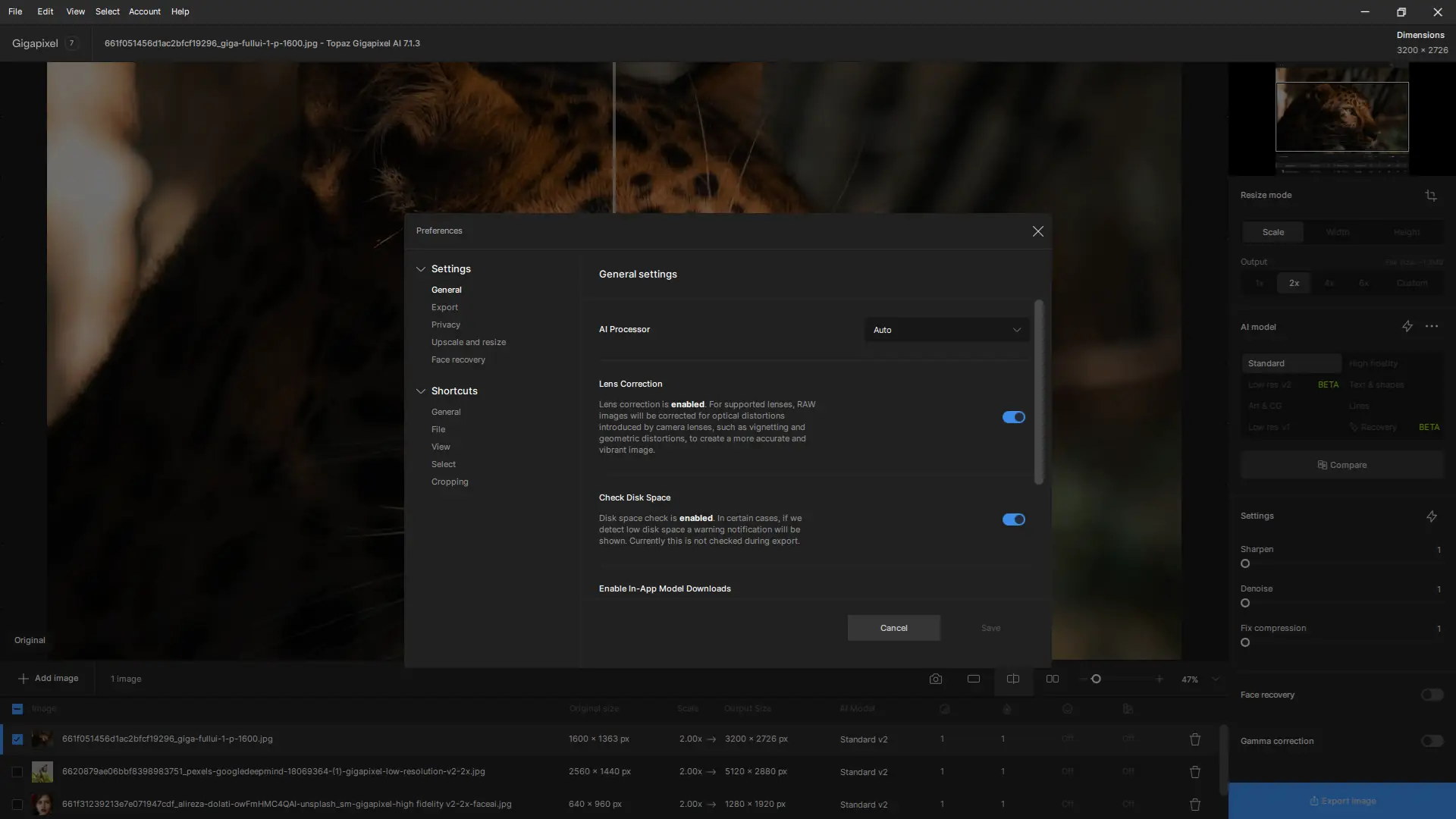
Task: Collapse the Shortcuts tree section
Action: point(421,391)
